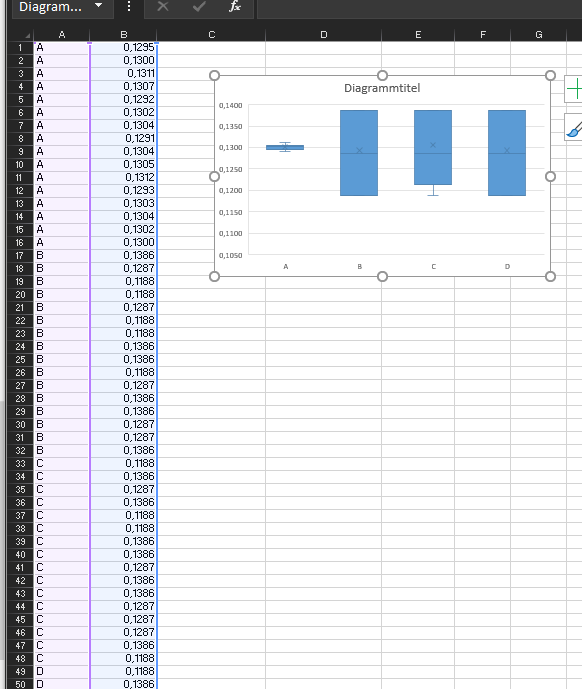The image size is (582, 689).
Task: Click category label C below the chart
Action: pyautogui.click(x=433, y=266)
